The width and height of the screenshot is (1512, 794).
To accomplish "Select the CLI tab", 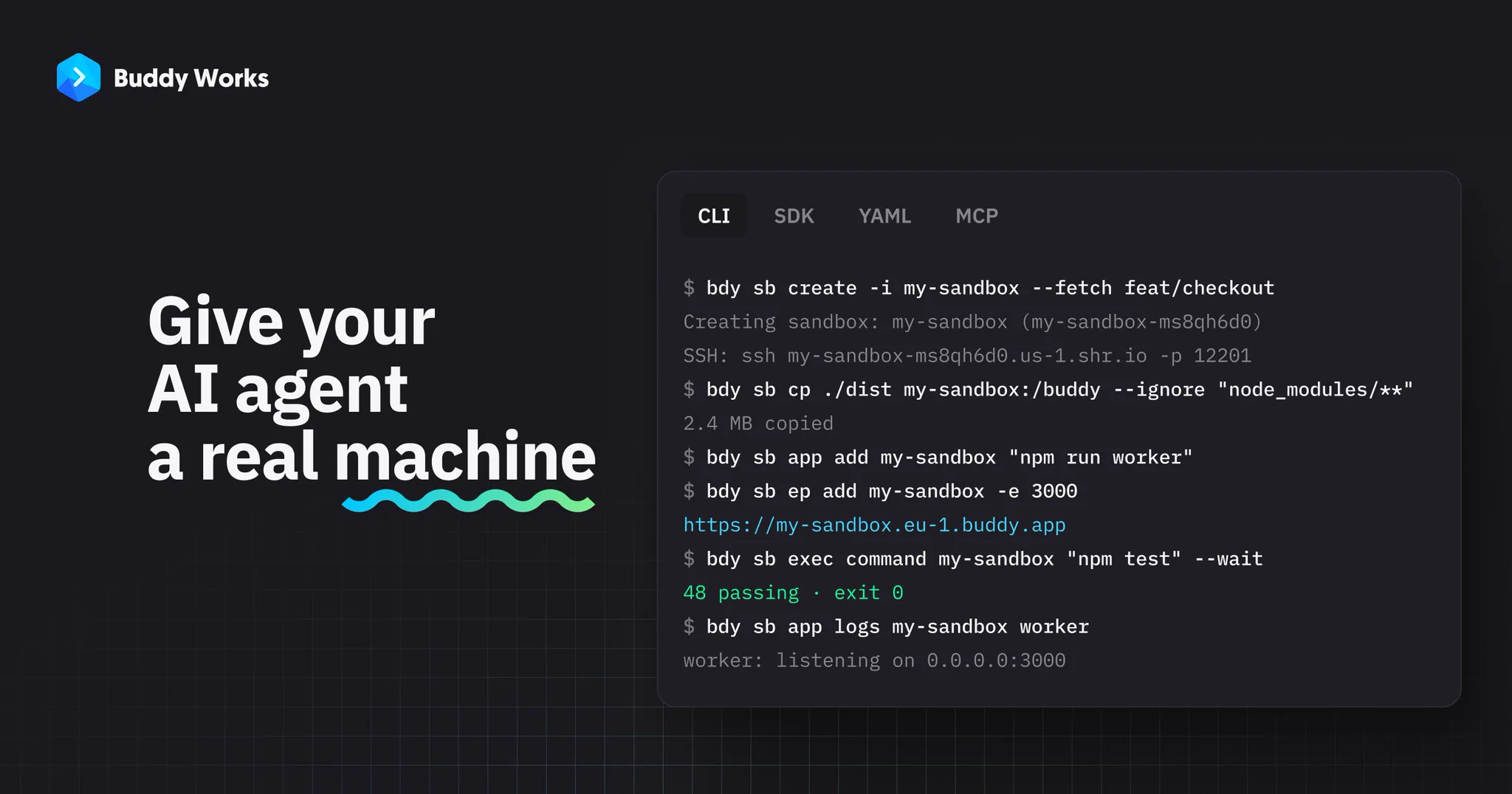I will [x=714, y=215].
